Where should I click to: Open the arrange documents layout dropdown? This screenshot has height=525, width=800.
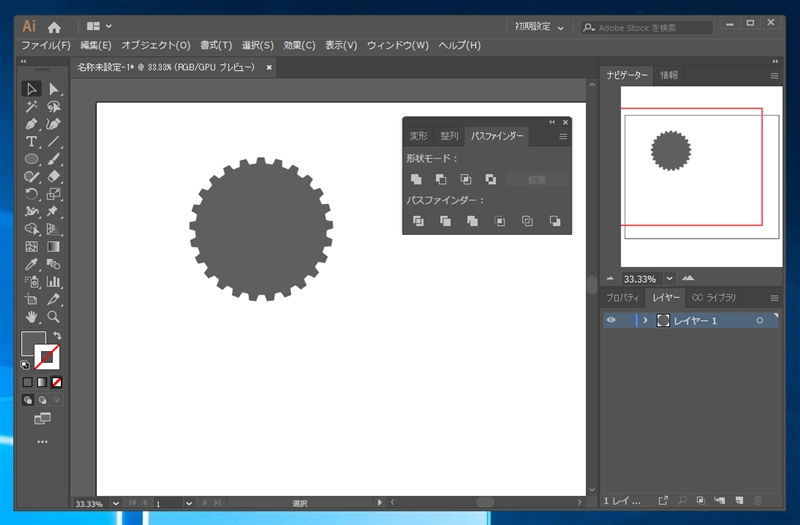pos(99,26)
